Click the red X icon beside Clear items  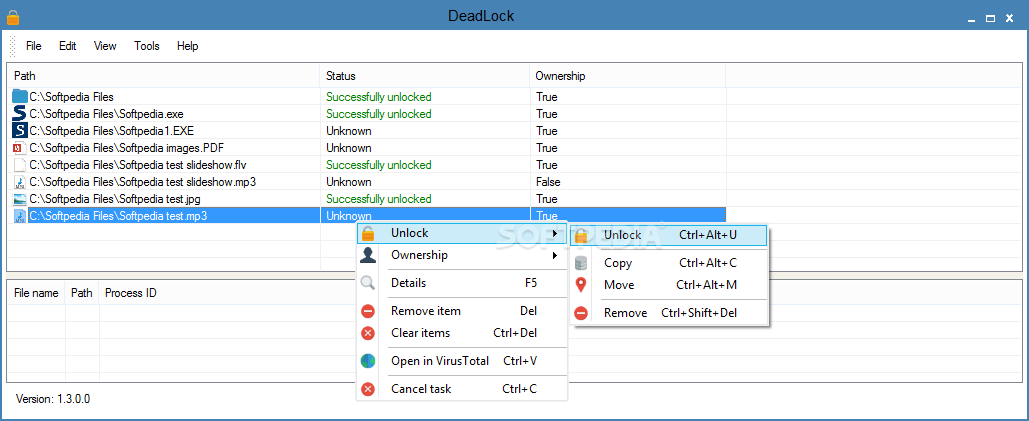[x=368, y=333]
